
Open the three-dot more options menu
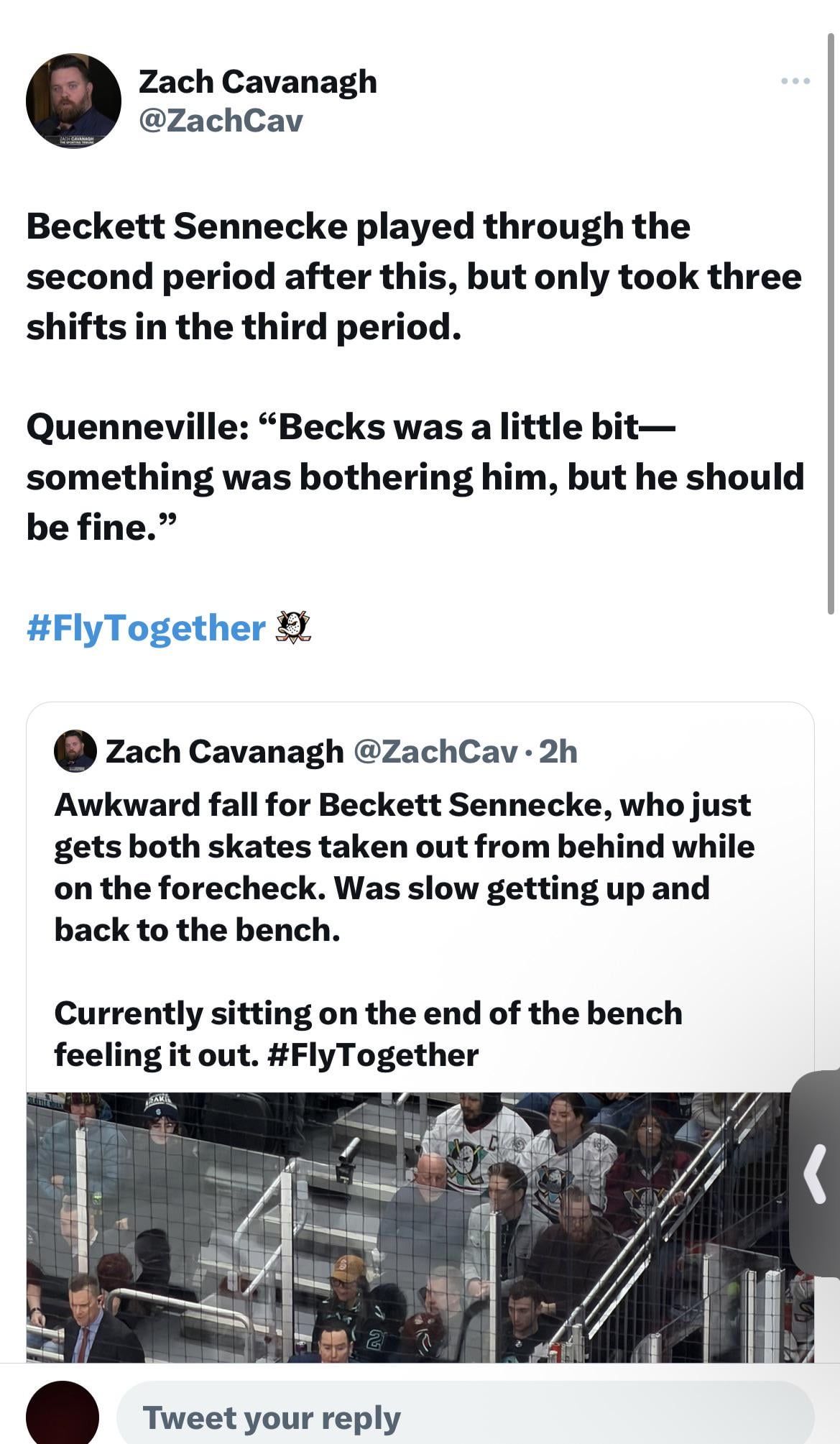795,81
